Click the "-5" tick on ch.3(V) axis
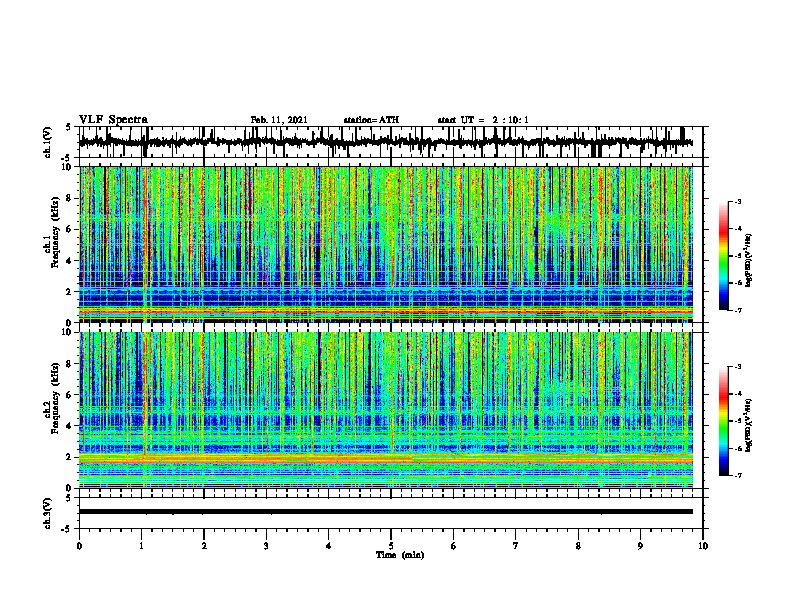This screenshot has height=612, width=792. click(x=67, y=528)
